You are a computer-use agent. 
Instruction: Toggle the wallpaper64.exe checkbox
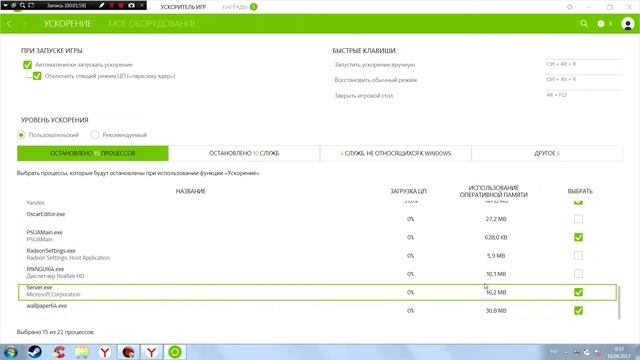(578, 311)
